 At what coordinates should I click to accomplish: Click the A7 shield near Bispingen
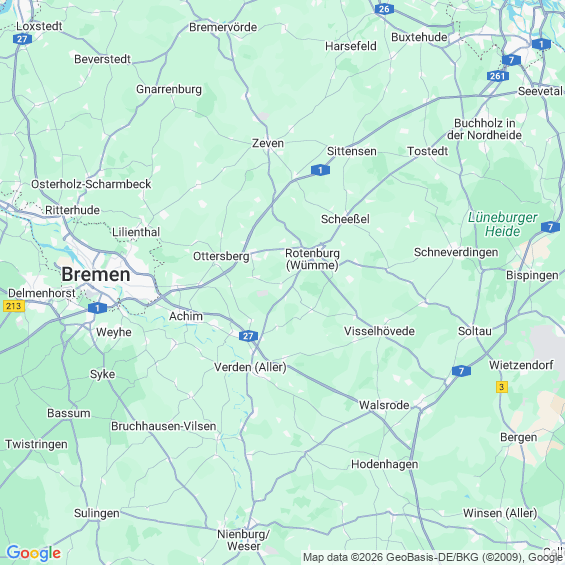tap(550, 227)
